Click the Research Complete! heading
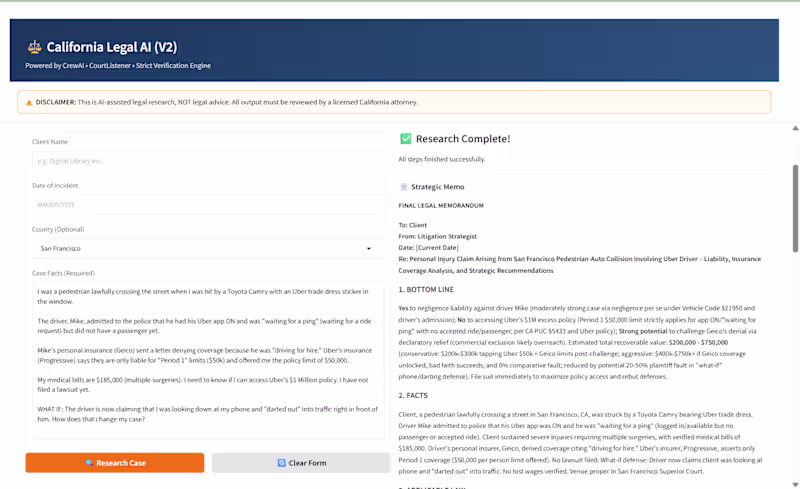The height and width of the screenshot is (489, 800). click(x=463, y=139)
